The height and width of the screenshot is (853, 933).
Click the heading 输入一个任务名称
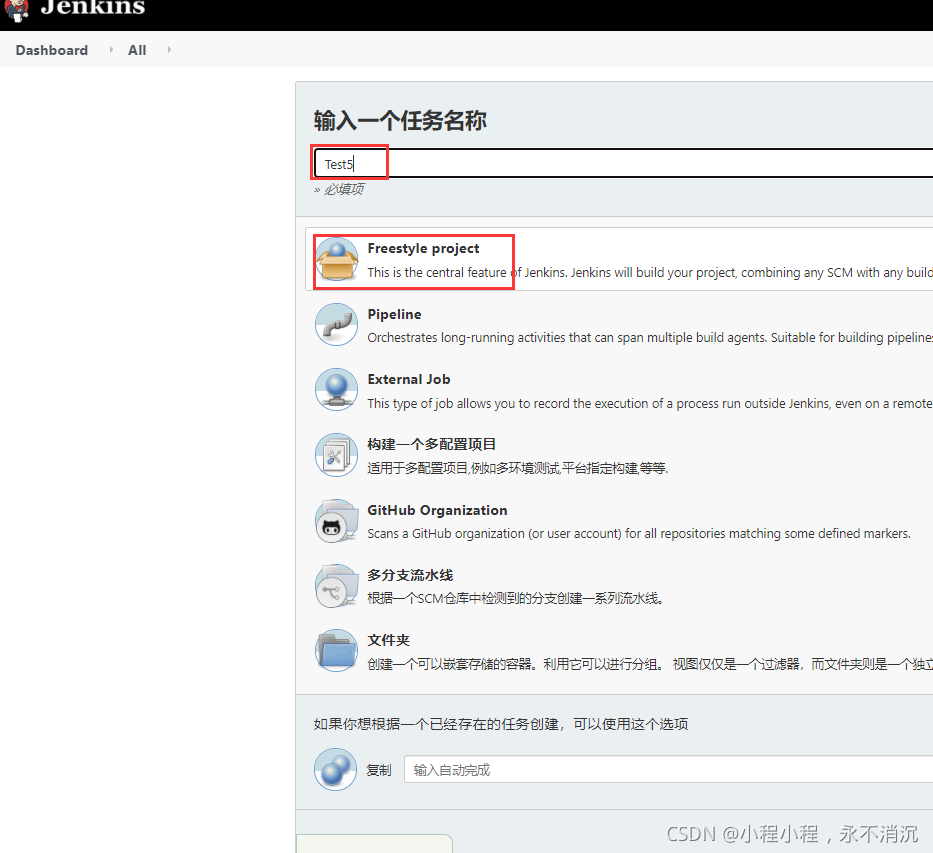coord(400,120)
